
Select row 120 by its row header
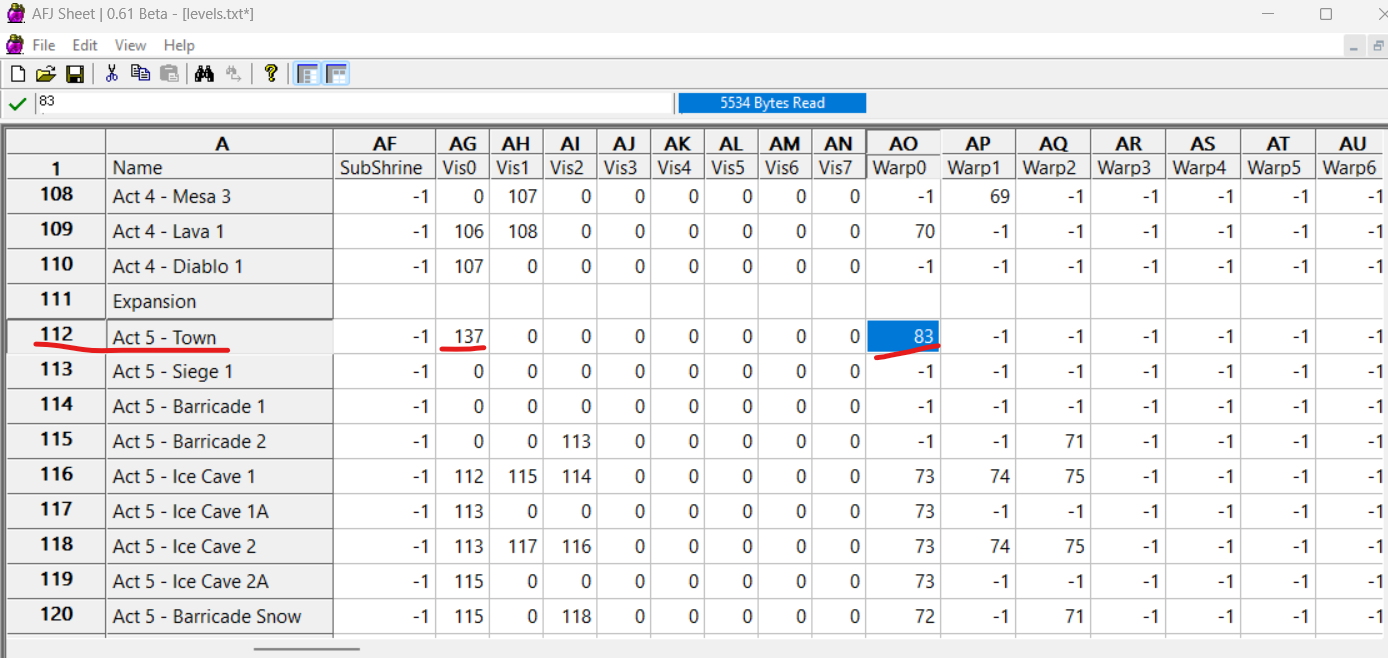click(56, 616)
